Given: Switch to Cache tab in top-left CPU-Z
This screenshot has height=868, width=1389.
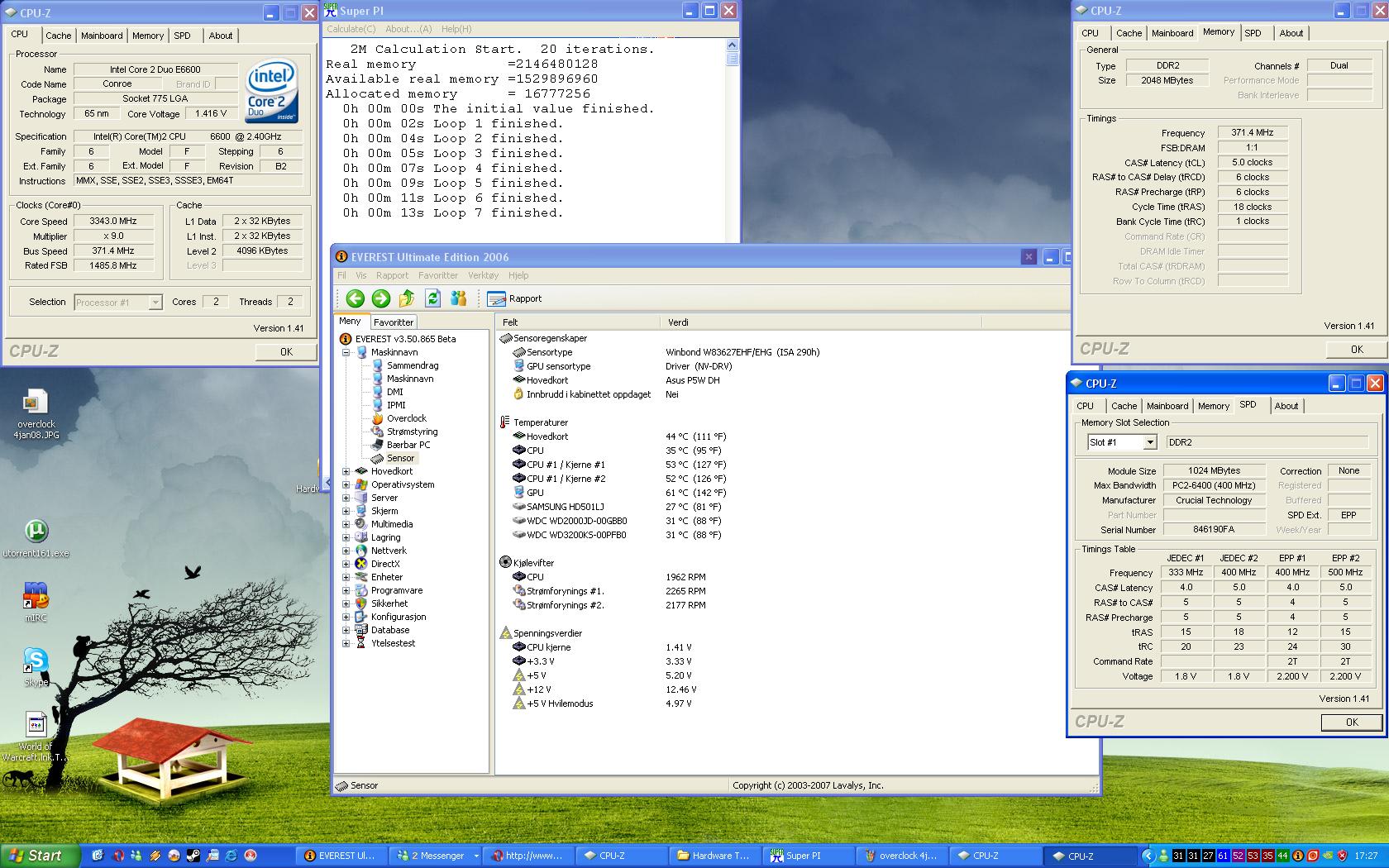Looking at the screenshot, I should pyautogui.click(x=58, y=36).
